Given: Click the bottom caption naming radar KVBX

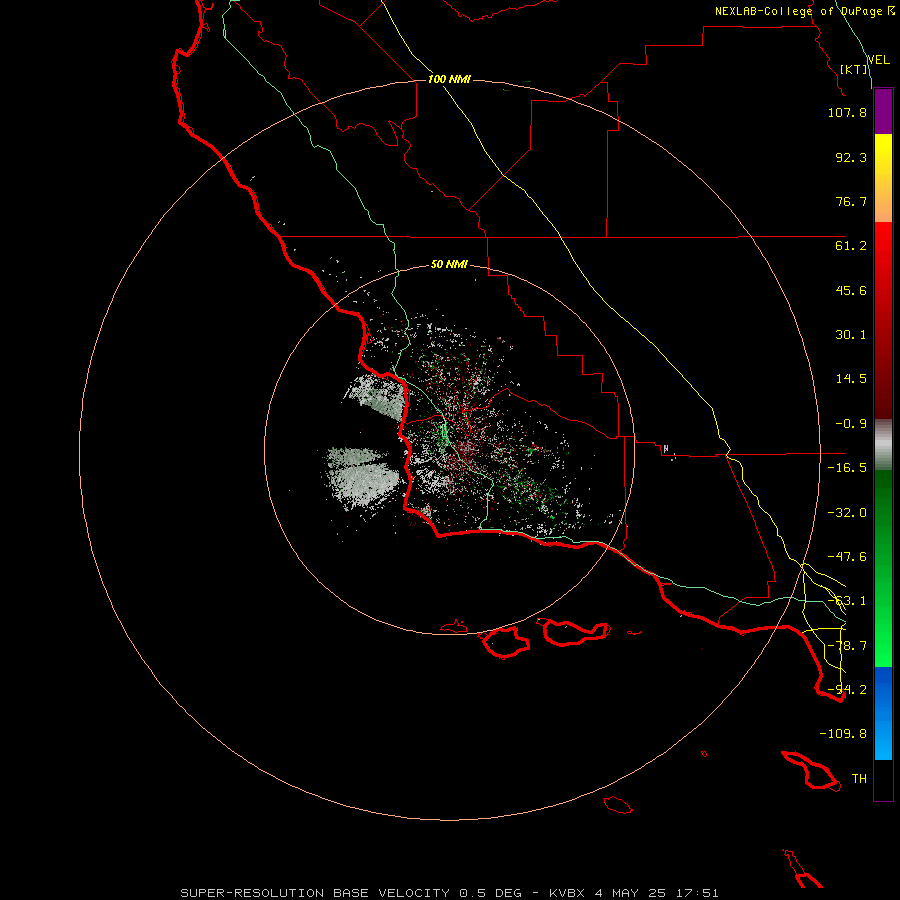Looking at the screenshot, I should tap(449, 893).
